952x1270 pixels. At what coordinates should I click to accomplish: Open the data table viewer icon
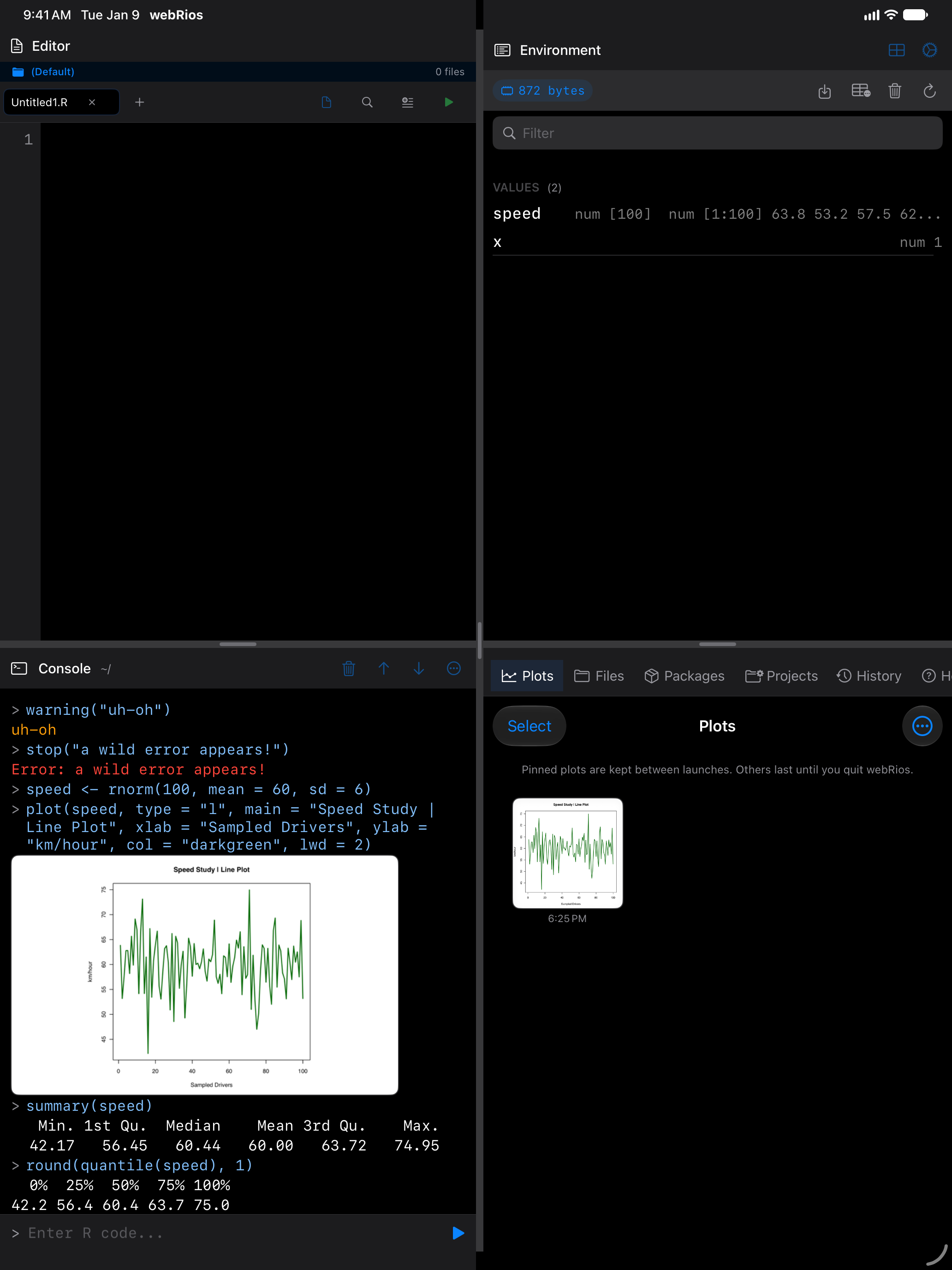pos(861,91)
